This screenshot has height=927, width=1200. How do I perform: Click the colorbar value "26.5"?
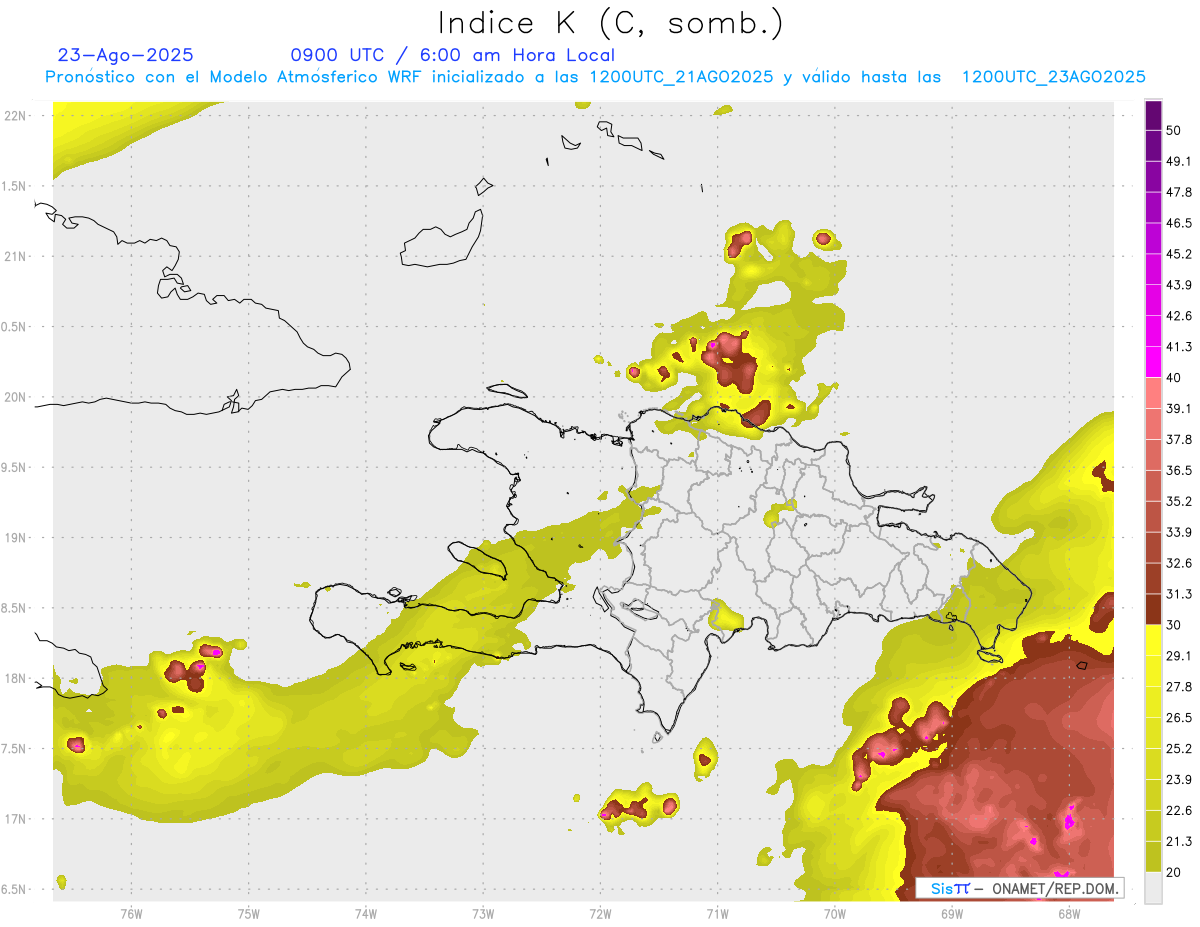(x=1179, y=719)
